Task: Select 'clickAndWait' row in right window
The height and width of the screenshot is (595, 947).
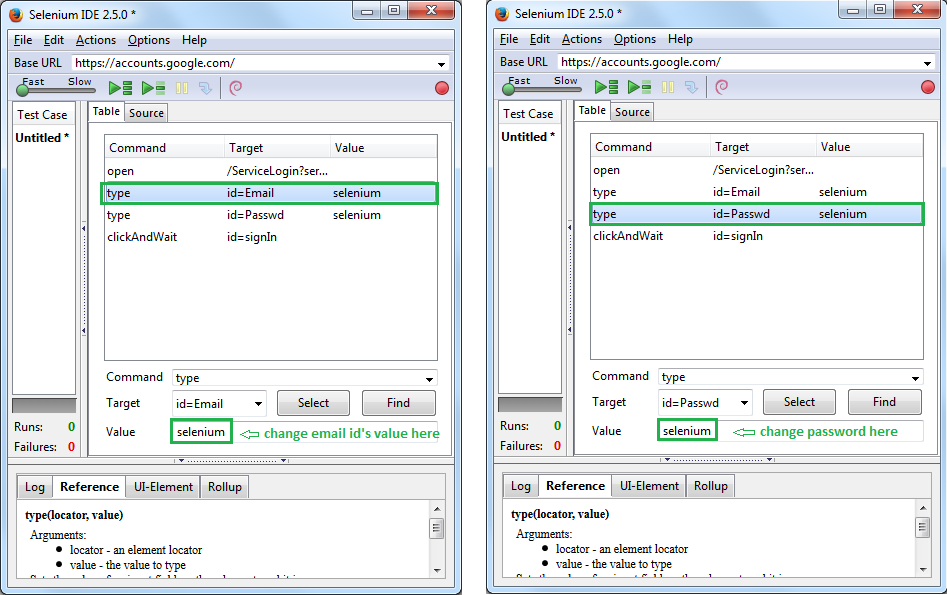Action: click(x=757, y=236)
